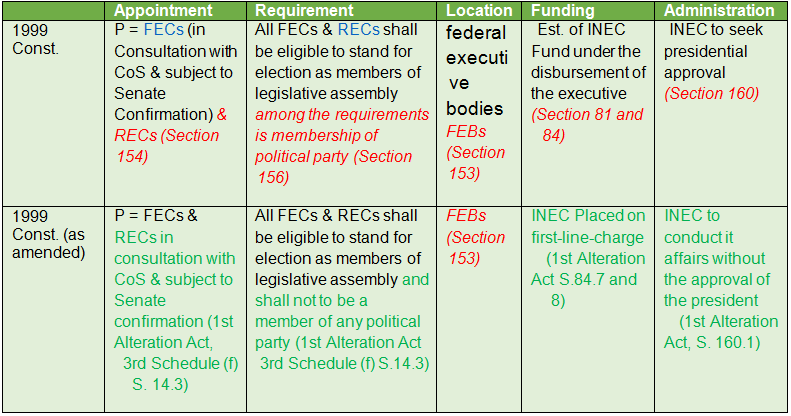Click the 1999 Const. row label
Viewport: 791px width, 416px height.
click(35, 39)
